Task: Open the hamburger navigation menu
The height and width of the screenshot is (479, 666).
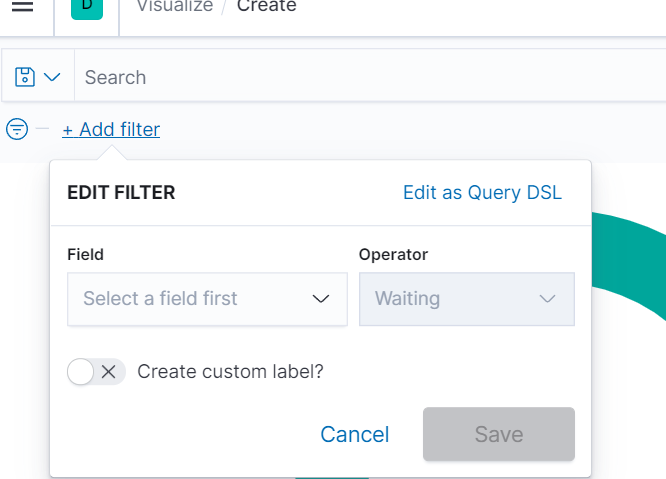Action: click(x=22, y=6)
